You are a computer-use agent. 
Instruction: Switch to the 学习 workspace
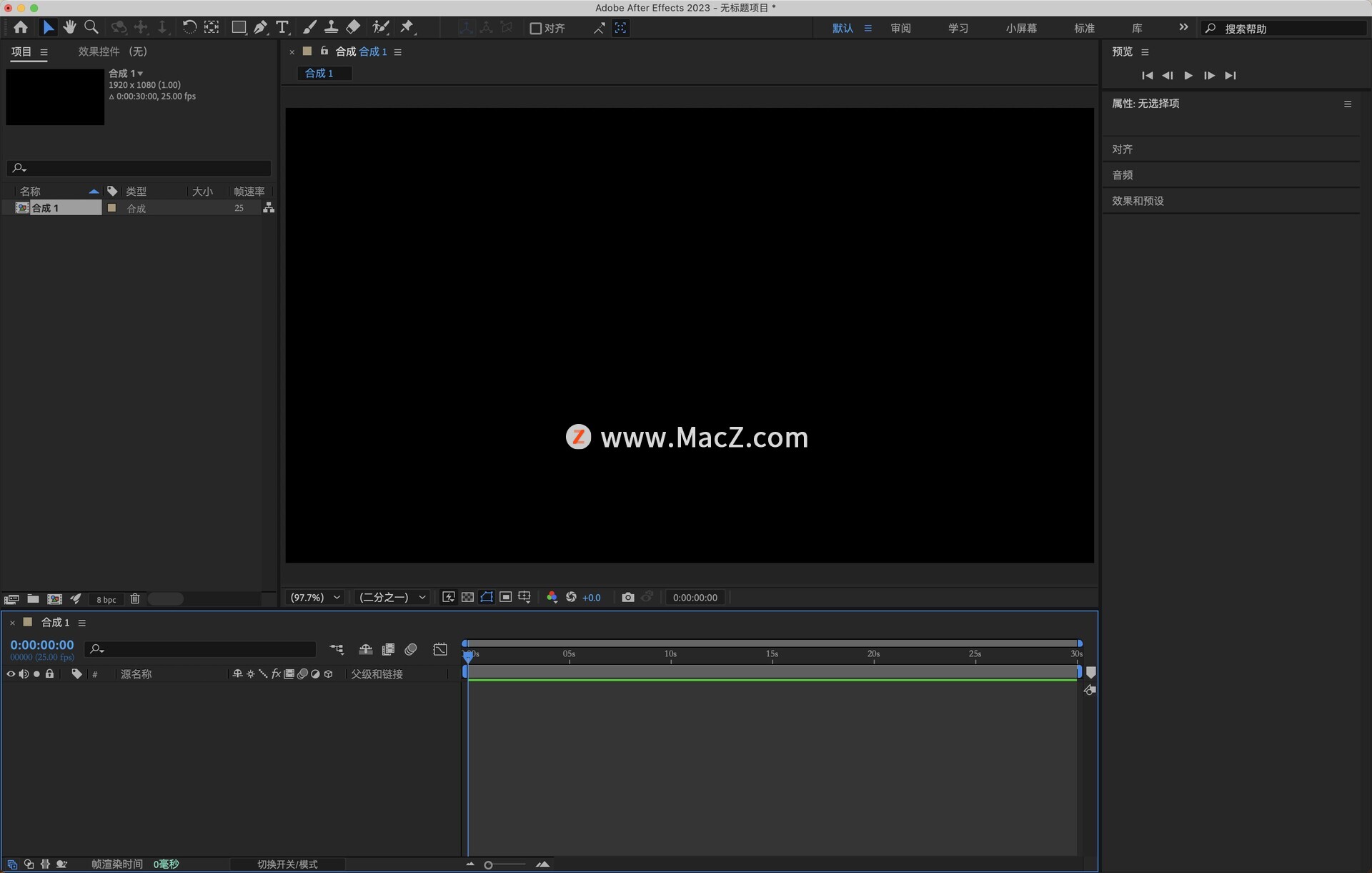tap(958, 28)
